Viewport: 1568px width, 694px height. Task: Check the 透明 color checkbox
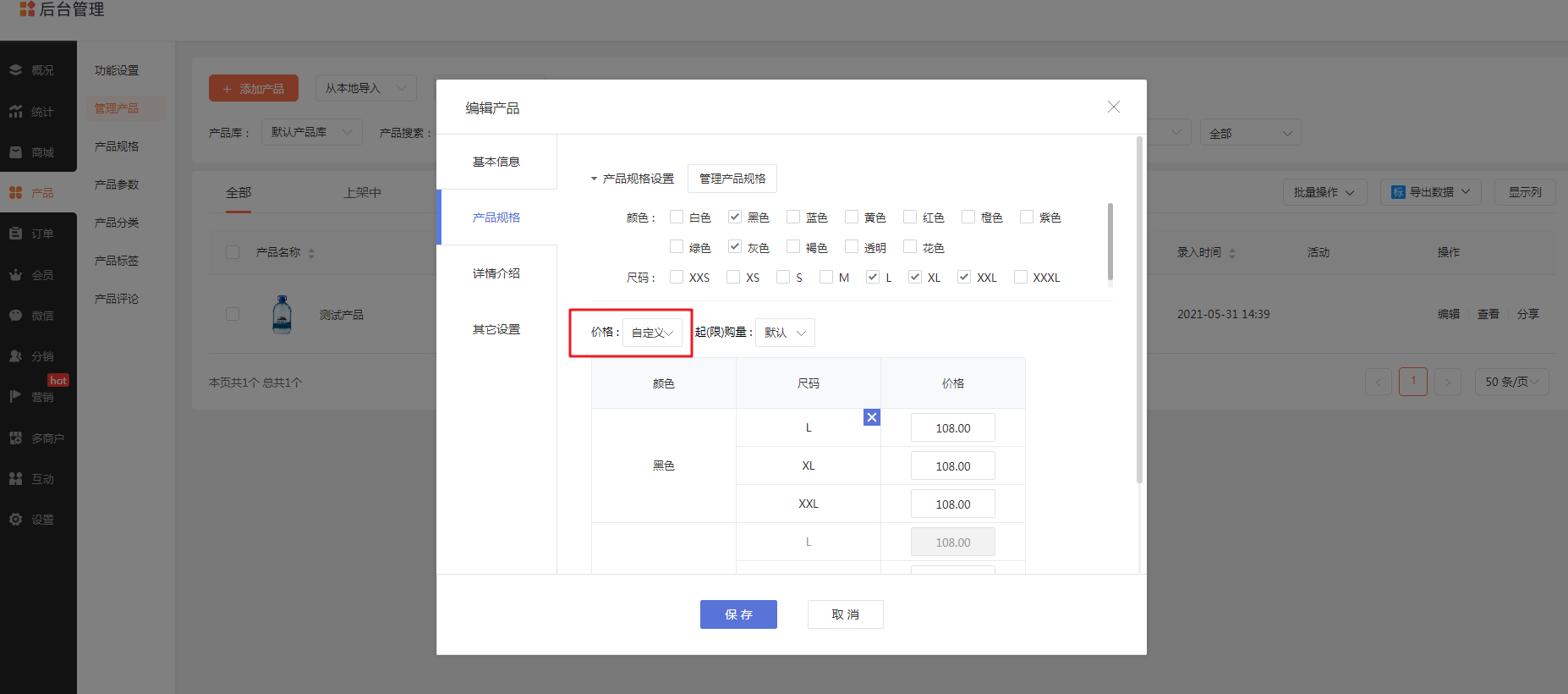(x=852, y=246)
